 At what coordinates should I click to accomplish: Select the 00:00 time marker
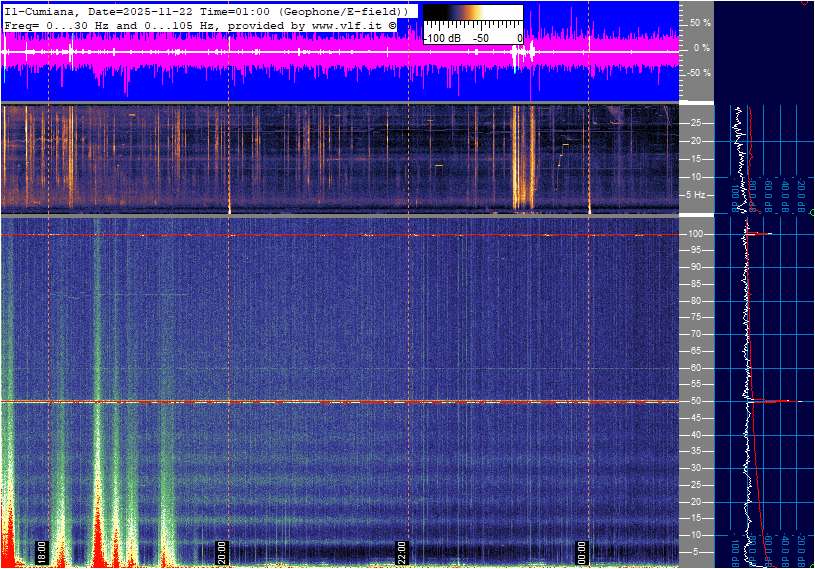tap(582, 552)
